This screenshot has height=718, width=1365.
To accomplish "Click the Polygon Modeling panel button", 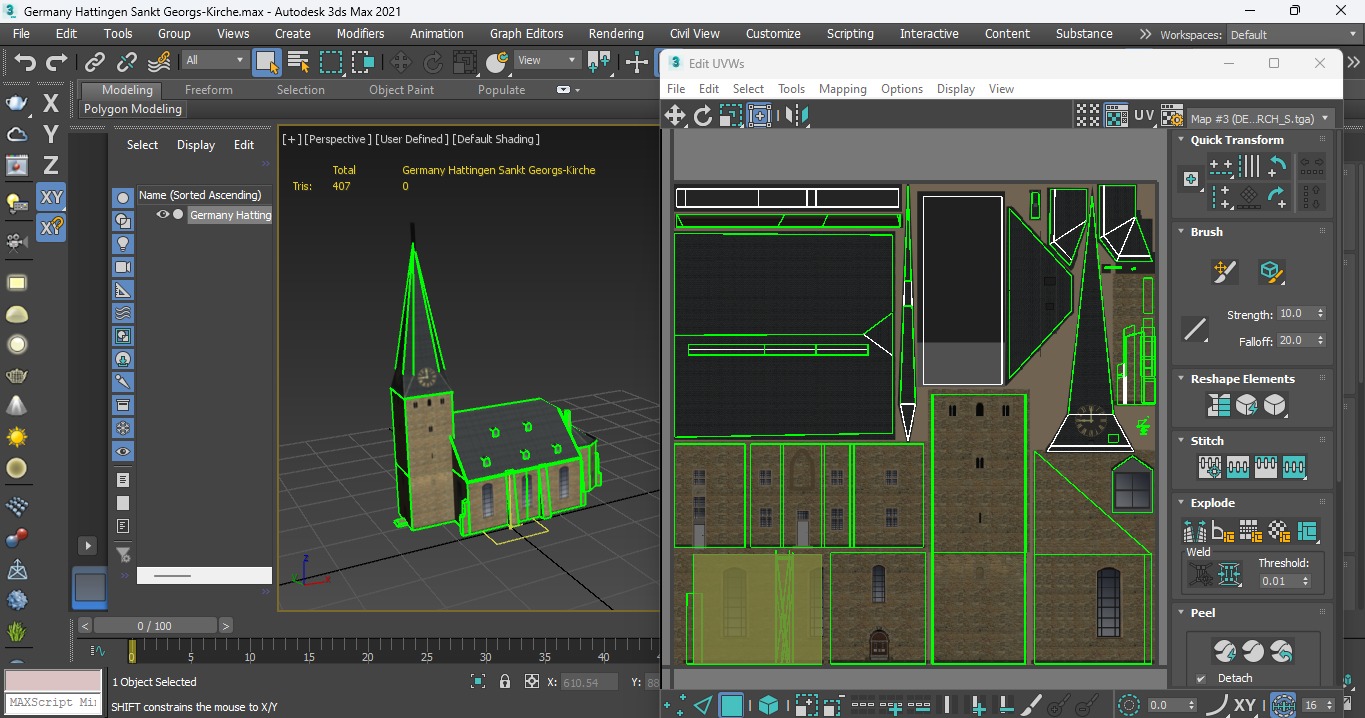I will coord(133,109).
